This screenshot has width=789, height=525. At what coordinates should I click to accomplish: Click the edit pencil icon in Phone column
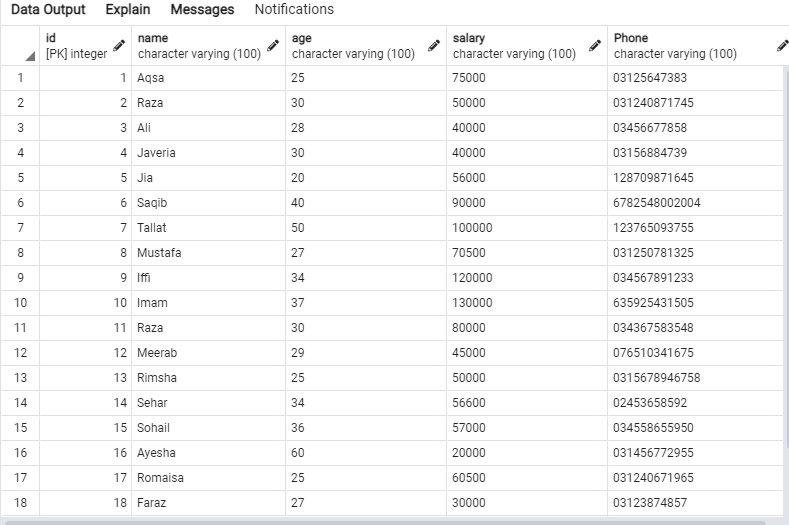pyautogui.click(x=782, y=45)
